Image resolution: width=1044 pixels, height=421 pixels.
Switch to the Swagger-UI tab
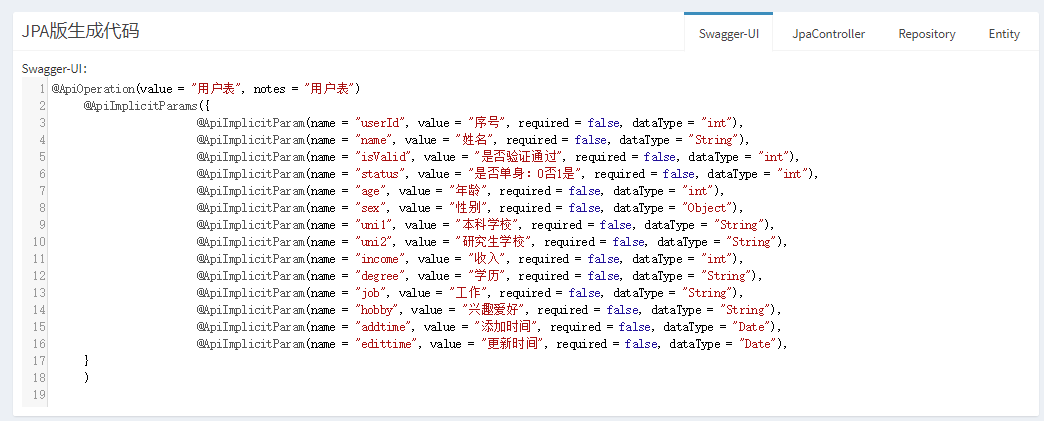(728, 33)
